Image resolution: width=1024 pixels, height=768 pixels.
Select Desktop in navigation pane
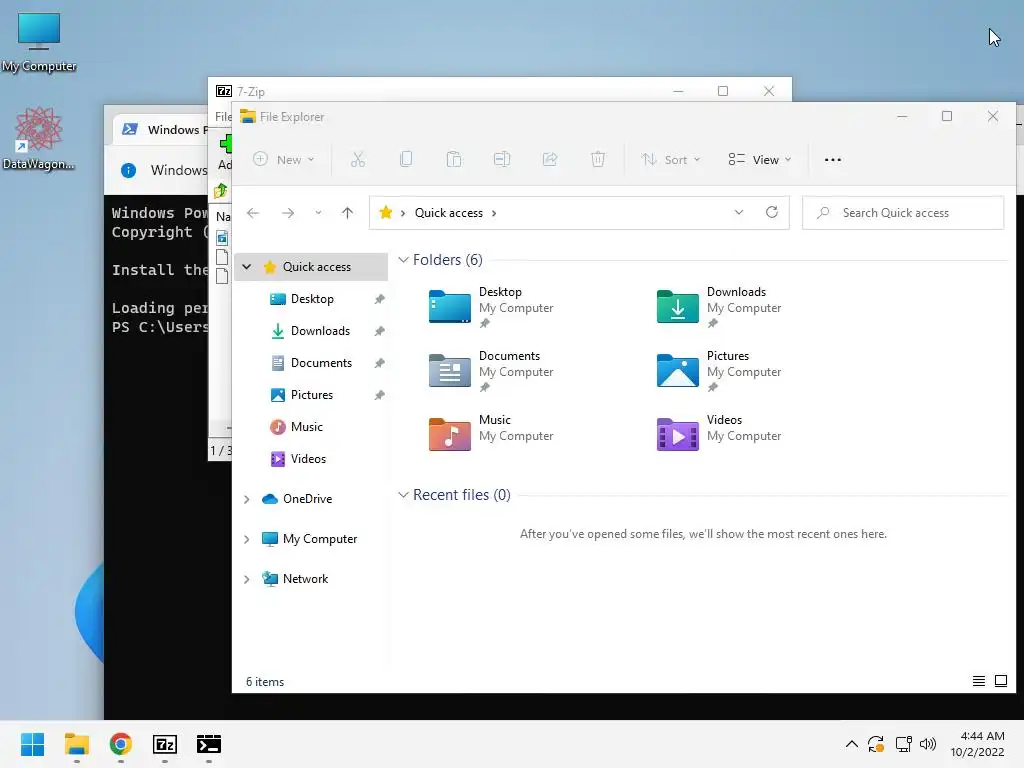pyautogui.click(x=311, y=298)
